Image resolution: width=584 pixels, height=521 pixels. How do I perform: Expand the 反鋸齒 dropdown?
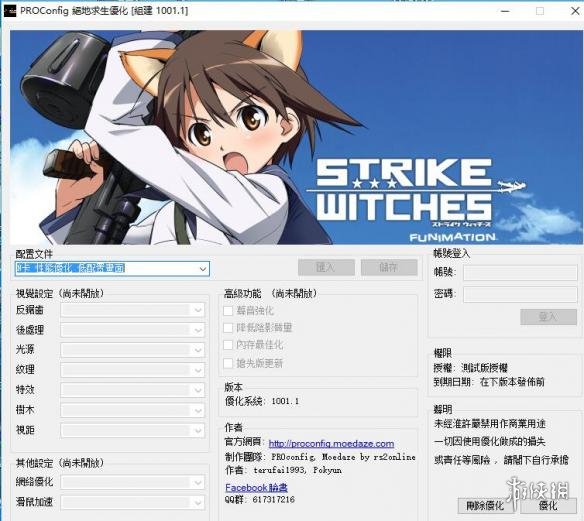[132, 310]
